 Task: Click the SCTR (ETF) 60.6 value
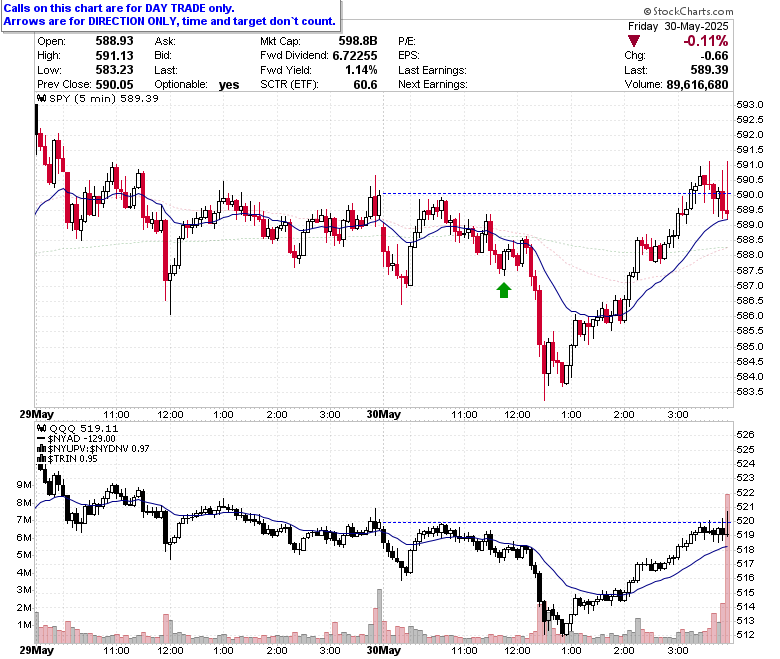coord(365,85)
